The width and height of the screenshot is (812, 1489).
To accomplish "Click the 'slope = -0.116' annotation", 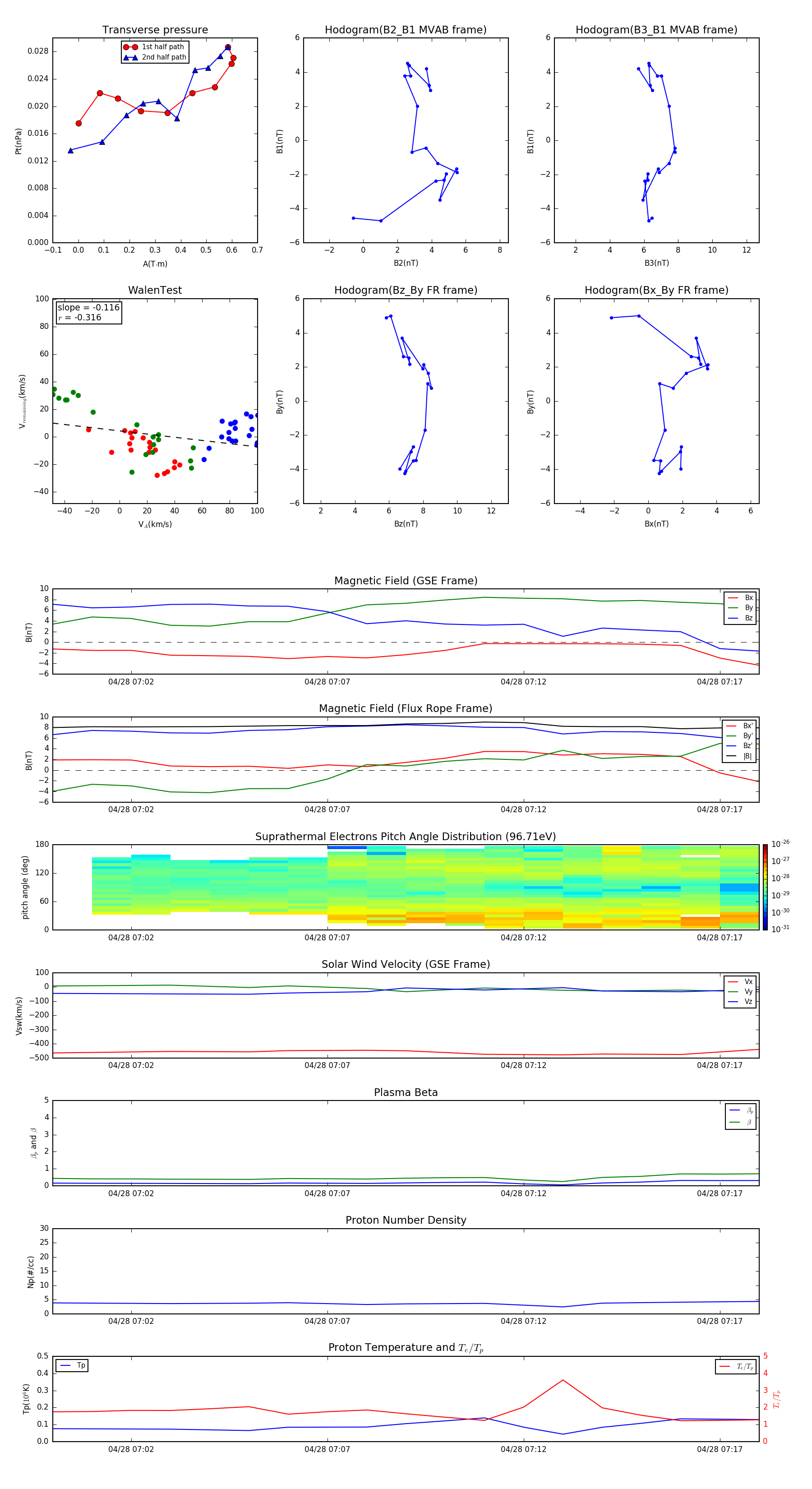I will [88, 308].
